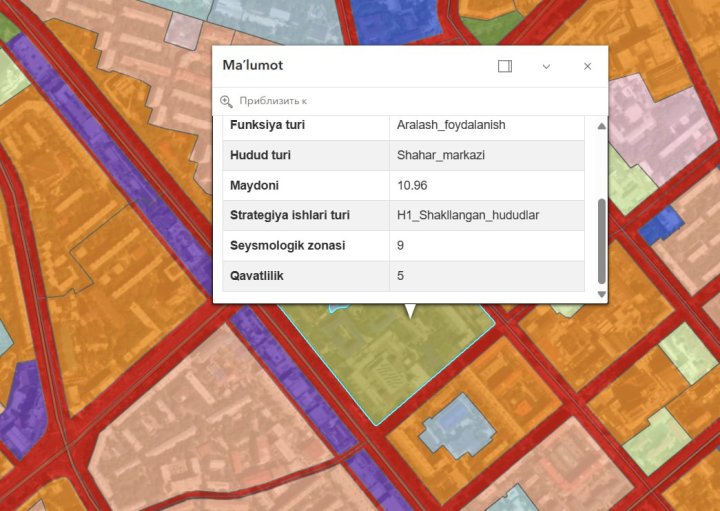Select the small blue parcel at right
Viewport: 720px width, 511px height.
(x=658, y=227)
